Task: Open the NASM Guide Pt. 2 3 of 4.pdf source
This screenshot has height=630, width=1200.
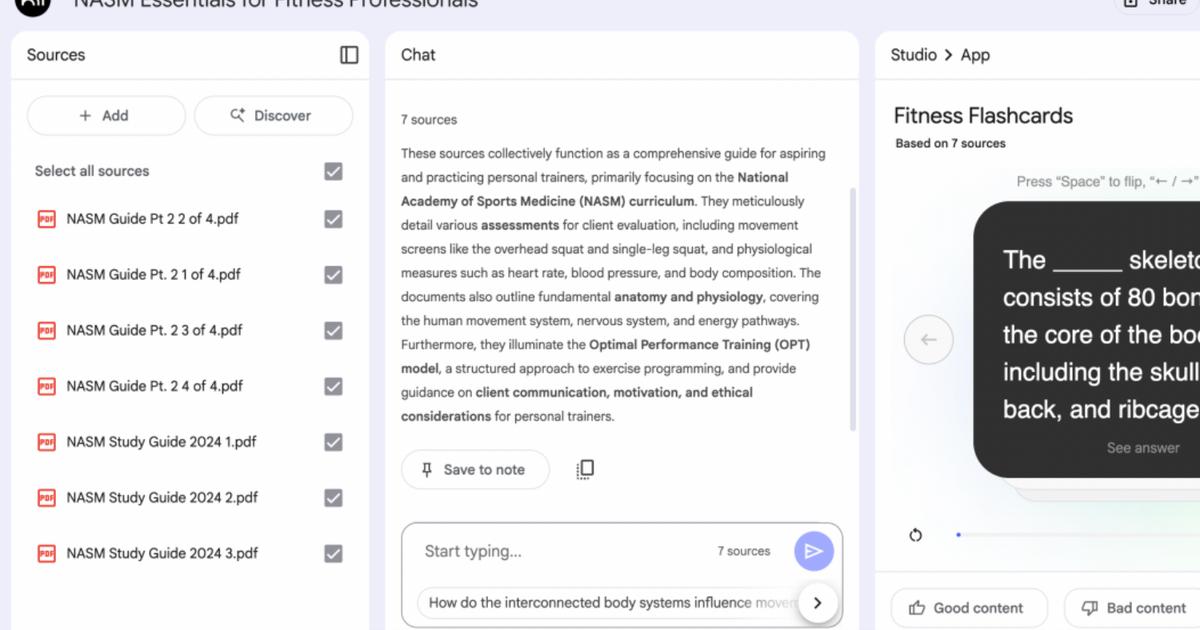Action: [154, 330]
